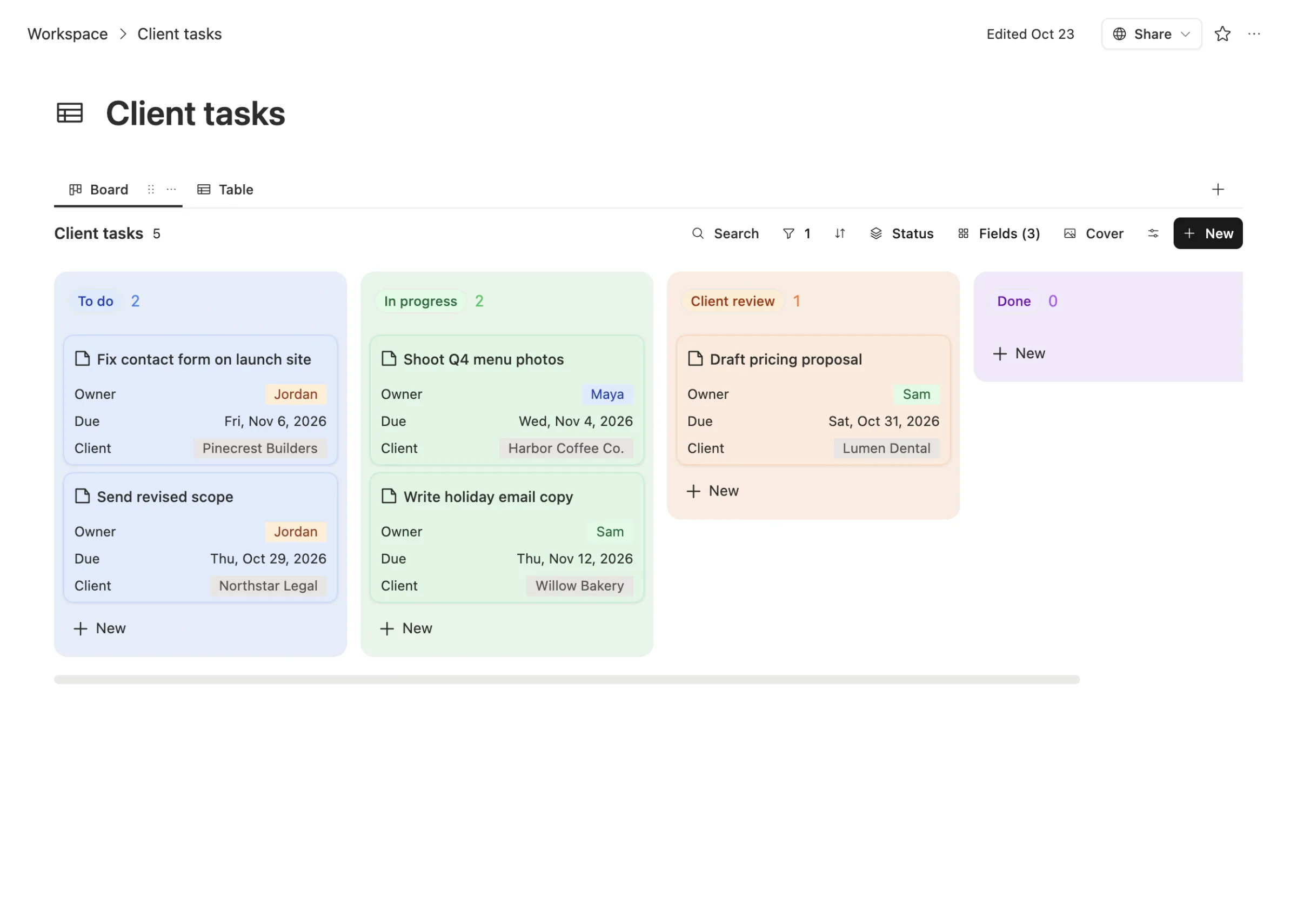Select the To do status label
The image size is (1297, 924).
click(x=96, y=301)
